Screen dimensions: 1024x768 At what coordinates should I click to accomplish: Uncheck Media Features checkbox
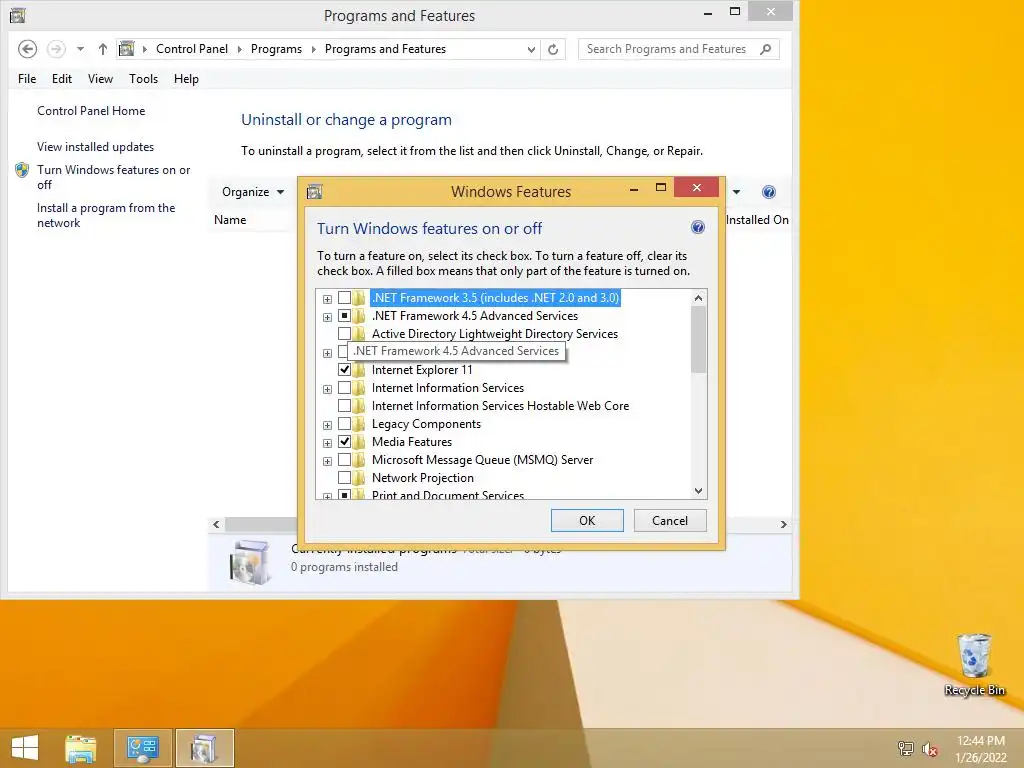point(344,442)
